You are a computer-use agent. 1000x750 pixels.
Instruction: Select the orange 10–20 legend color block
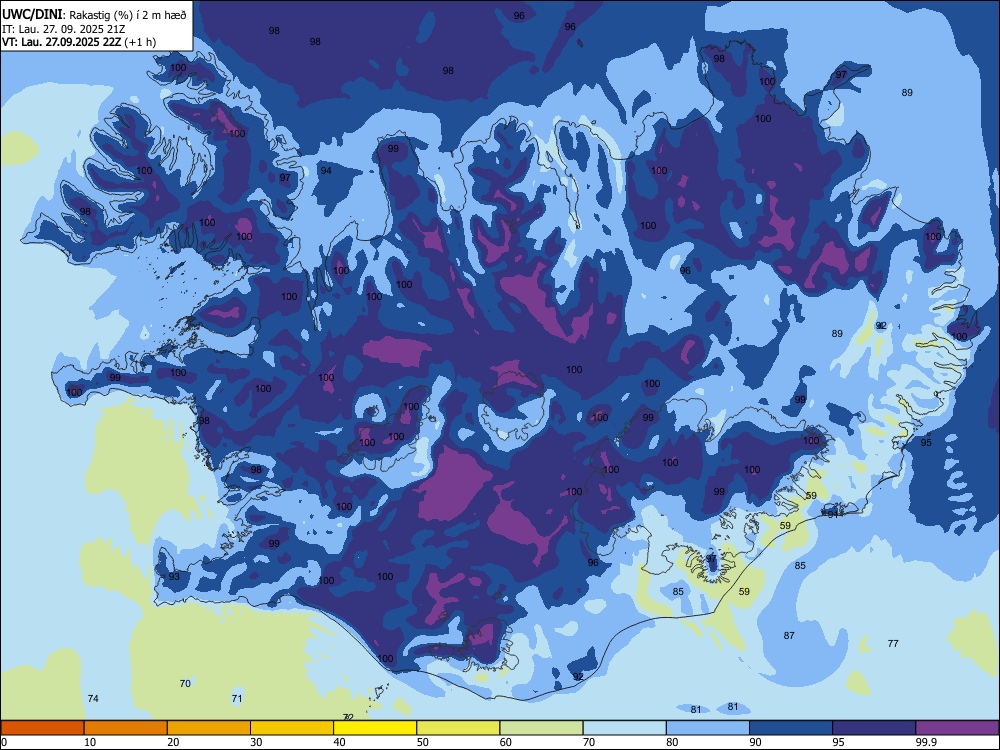[126, 728]
